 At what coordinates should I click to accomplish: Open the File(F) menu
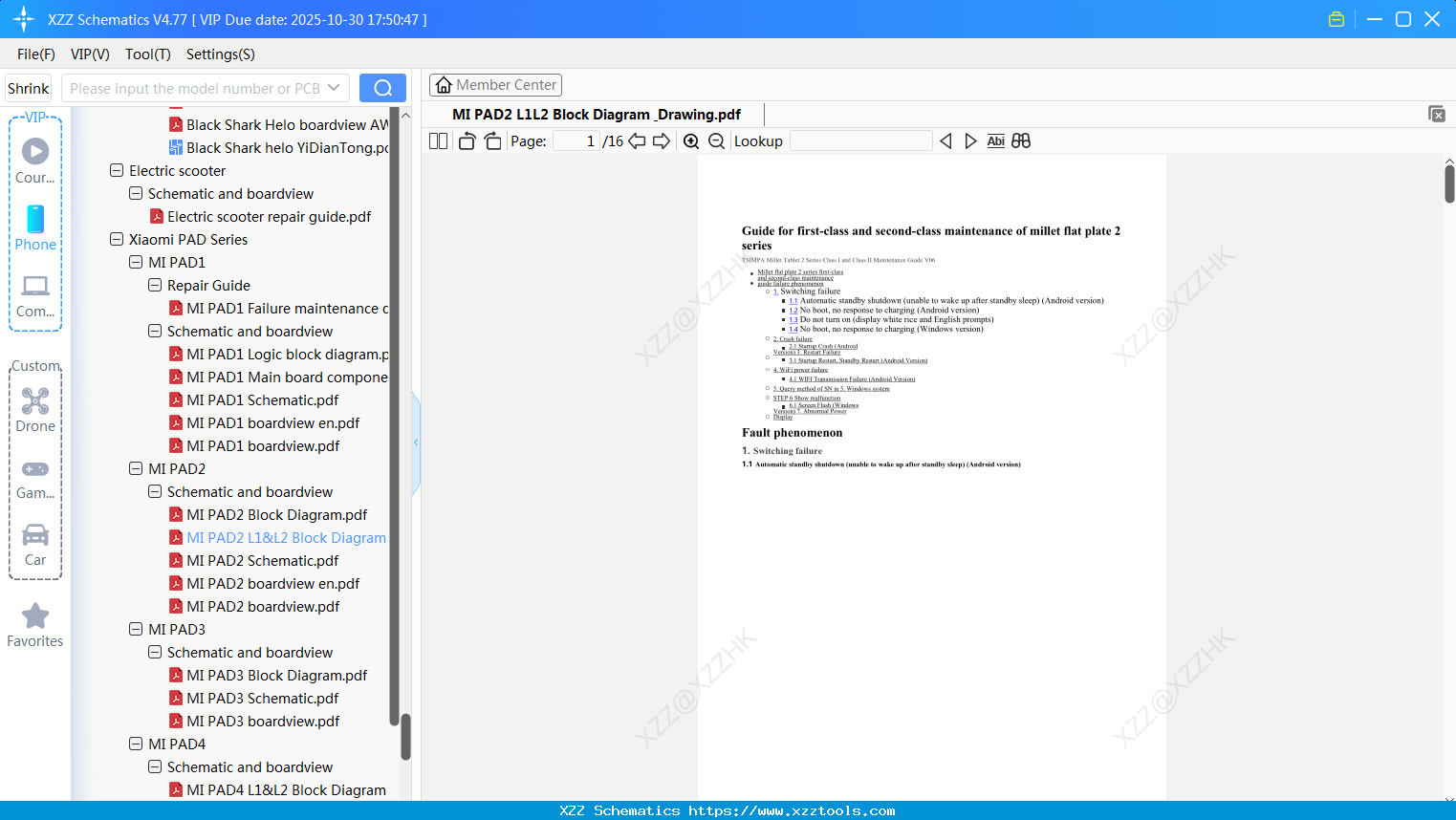point(36,54)
